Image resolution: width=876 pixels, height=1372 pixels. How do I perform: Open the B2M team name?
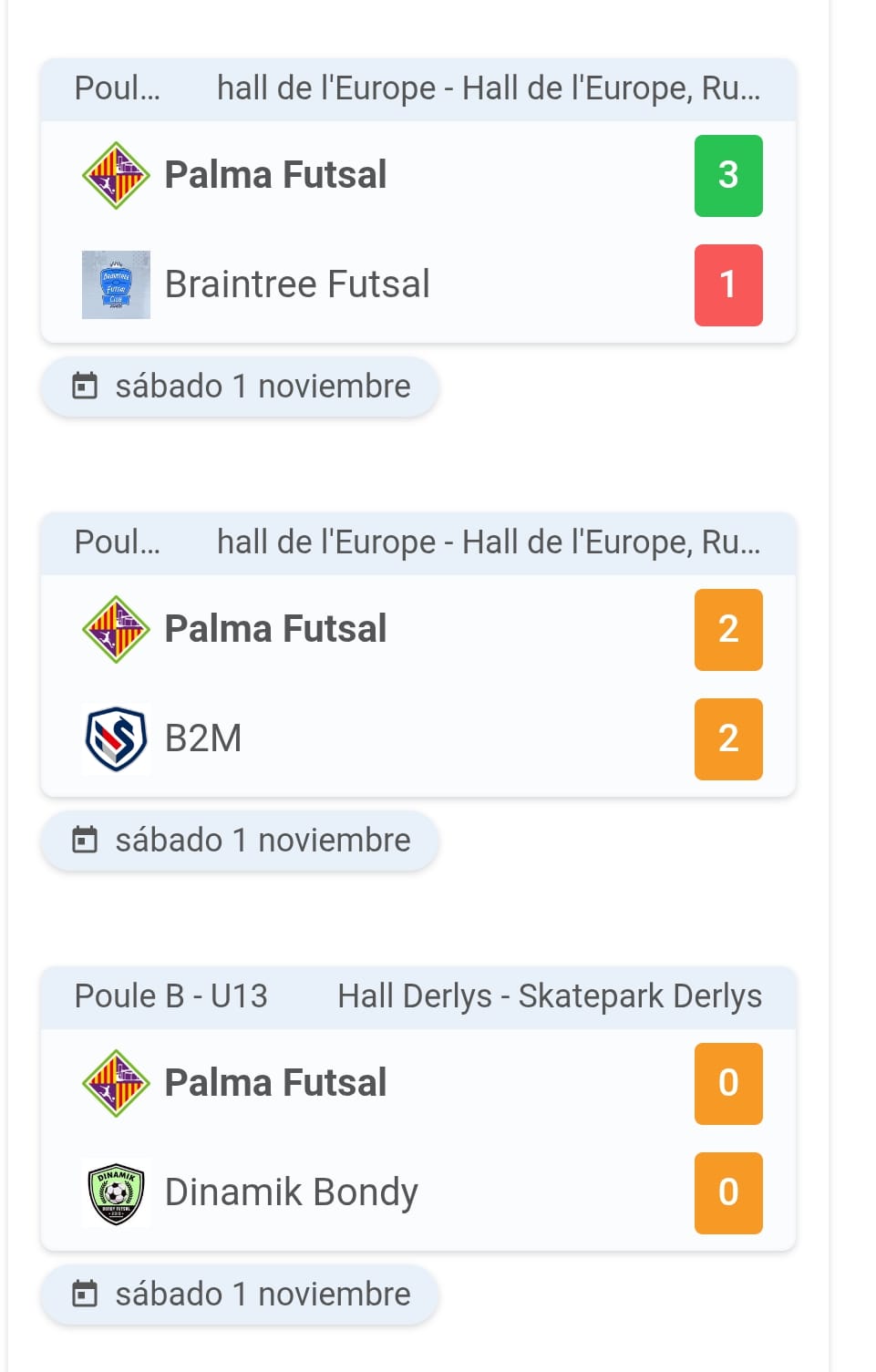point(203,738)
